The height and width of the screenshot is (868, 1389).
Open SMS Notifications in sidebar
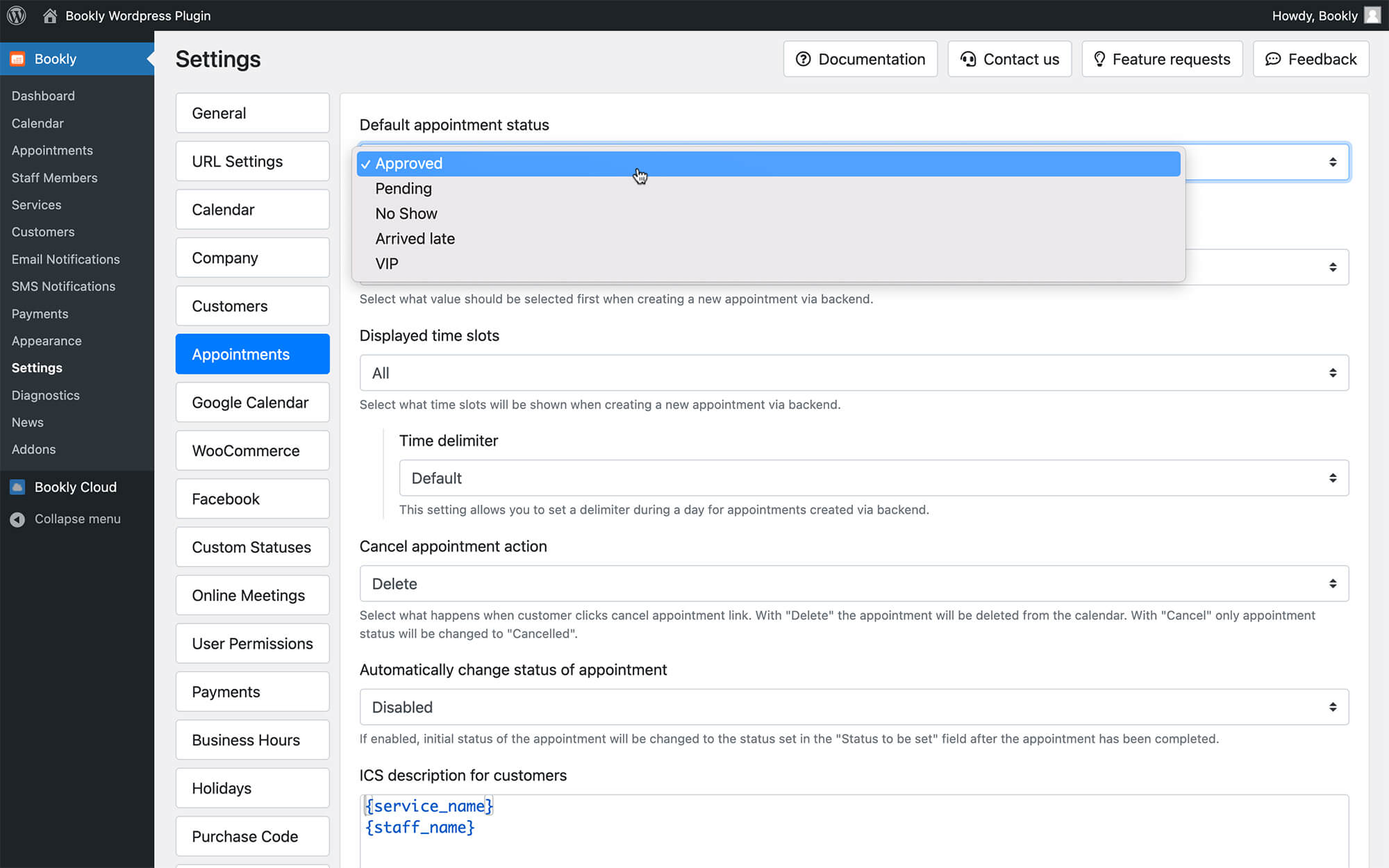click(x=63, y=286)
